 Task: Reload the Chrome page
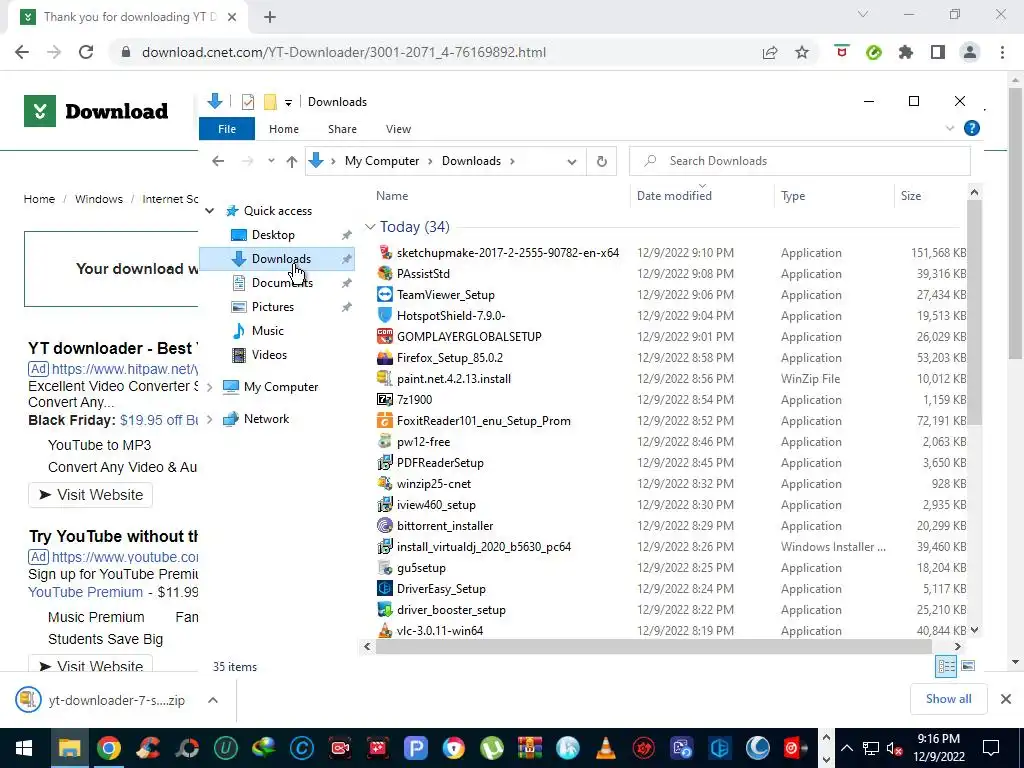tap(86, 52)
